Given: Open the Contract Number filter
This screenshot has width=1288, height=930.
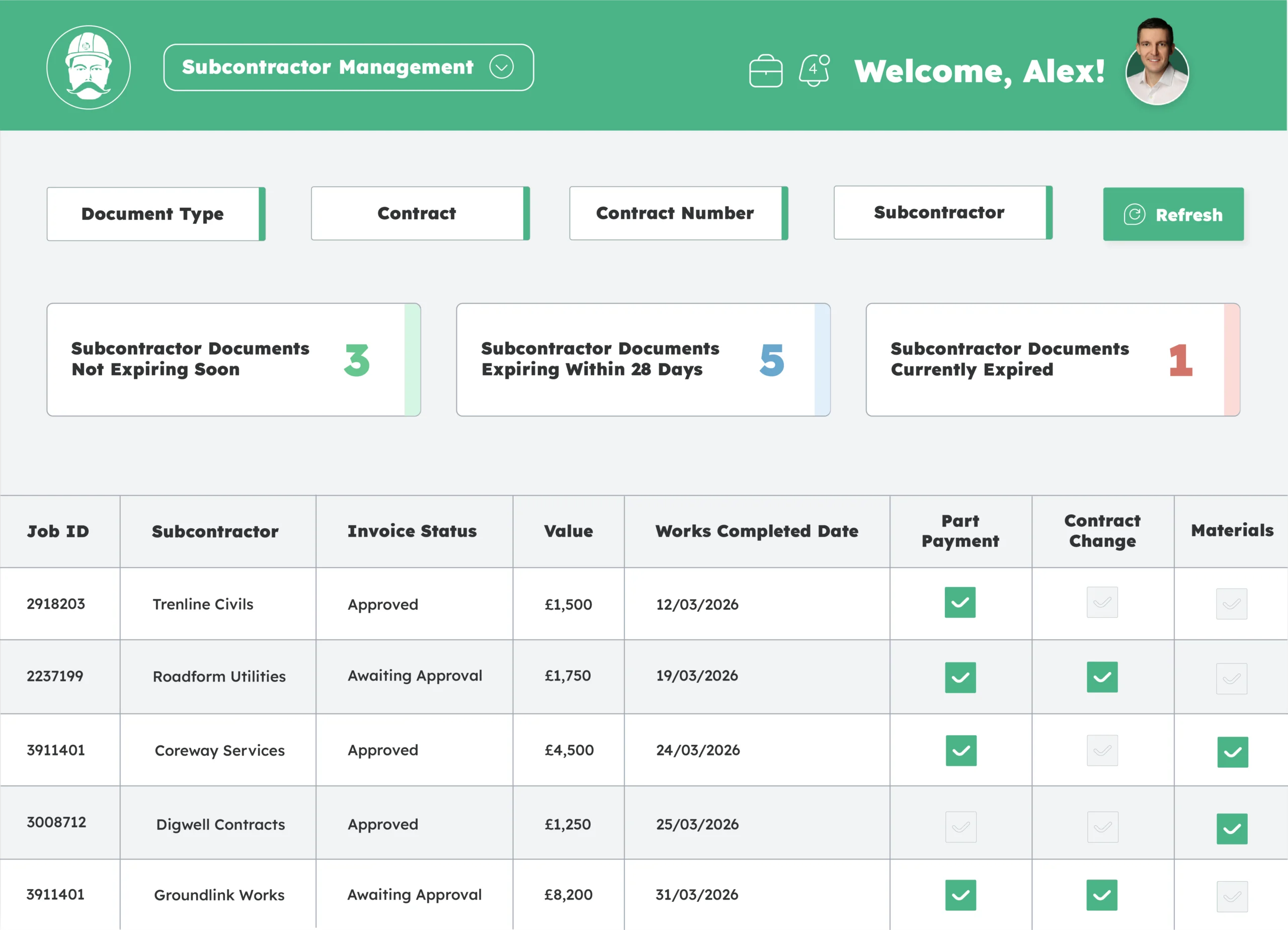Looking at the screenshot, I should pos(679,213).
